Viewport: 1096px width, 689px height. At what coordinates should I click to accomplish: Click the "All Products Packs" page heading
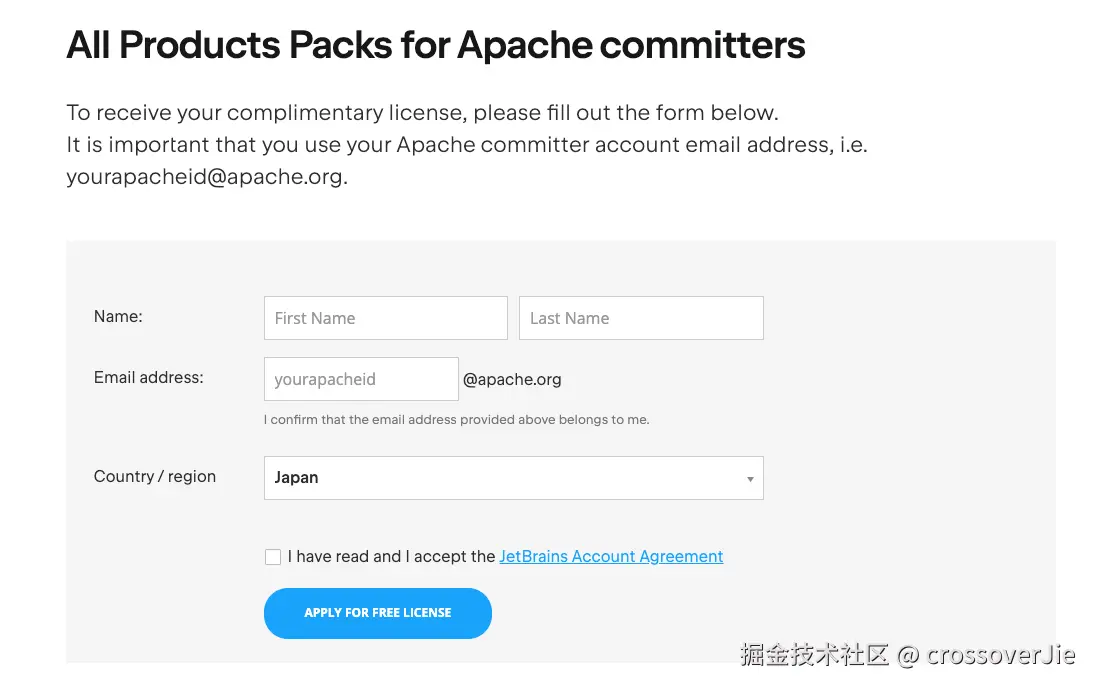435,45
